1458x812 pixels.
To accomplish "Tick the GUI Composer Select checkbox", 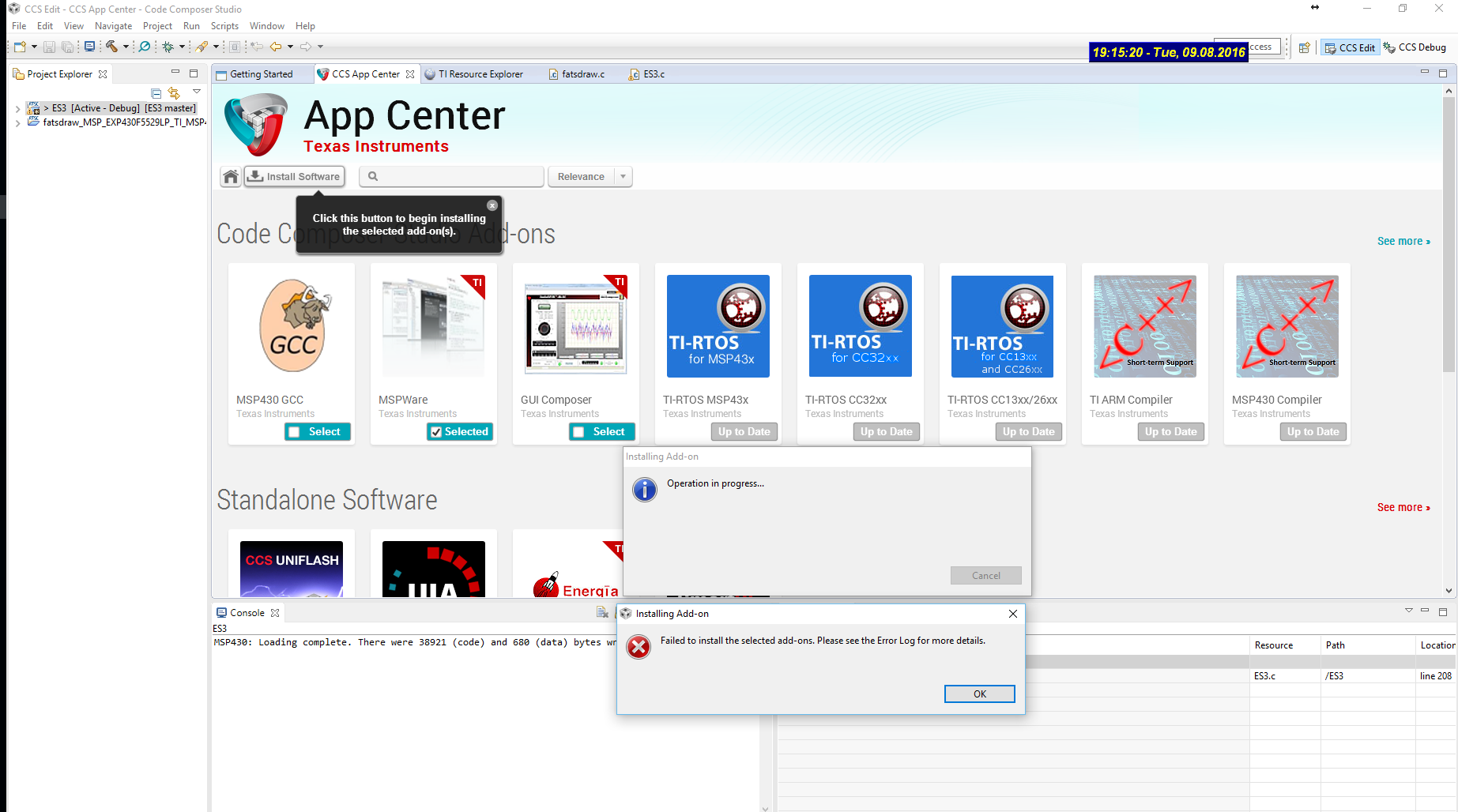I will 578,432.
